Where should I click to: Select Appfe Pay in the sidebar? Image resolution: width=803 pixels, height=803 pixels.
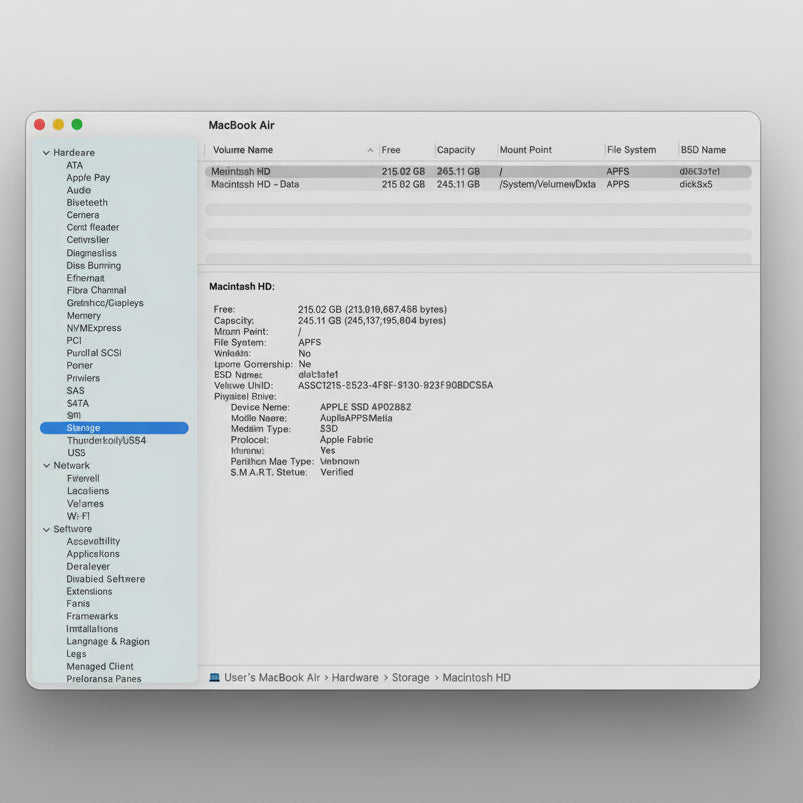click(88, 178)
